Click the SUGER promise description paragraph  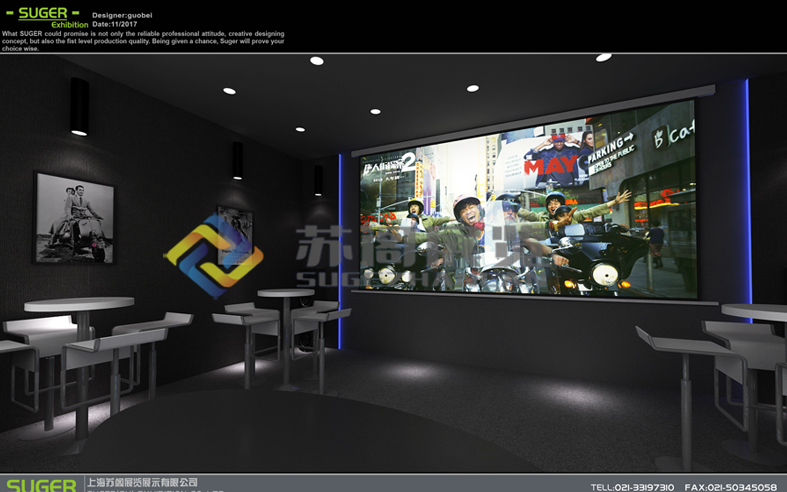(x=143, y=41)
